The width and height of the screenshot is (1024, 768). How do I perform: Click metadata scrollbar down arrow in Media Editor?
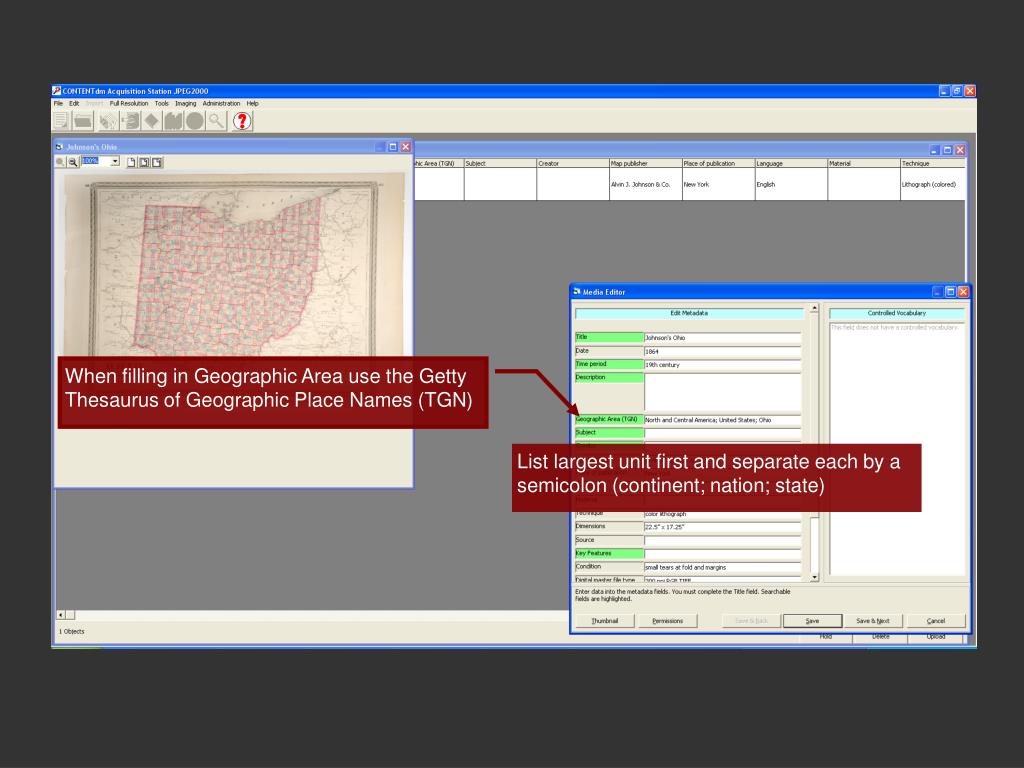click(814, 577)
